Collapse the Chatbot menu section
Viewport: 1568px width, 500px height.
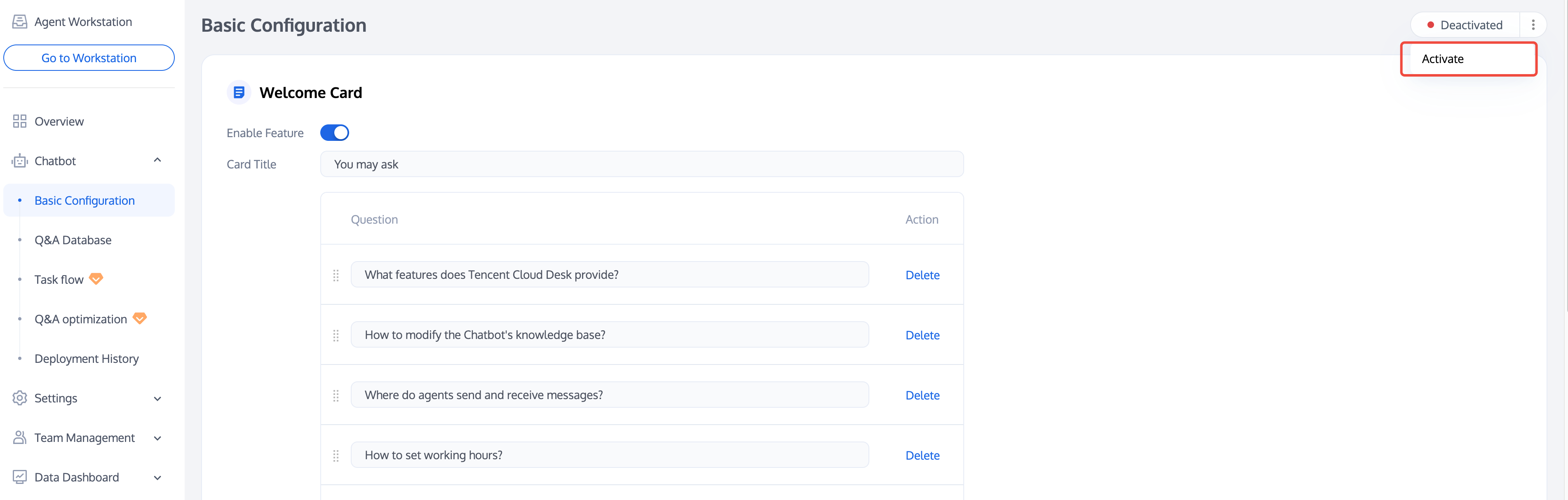(x=157, y=161)
